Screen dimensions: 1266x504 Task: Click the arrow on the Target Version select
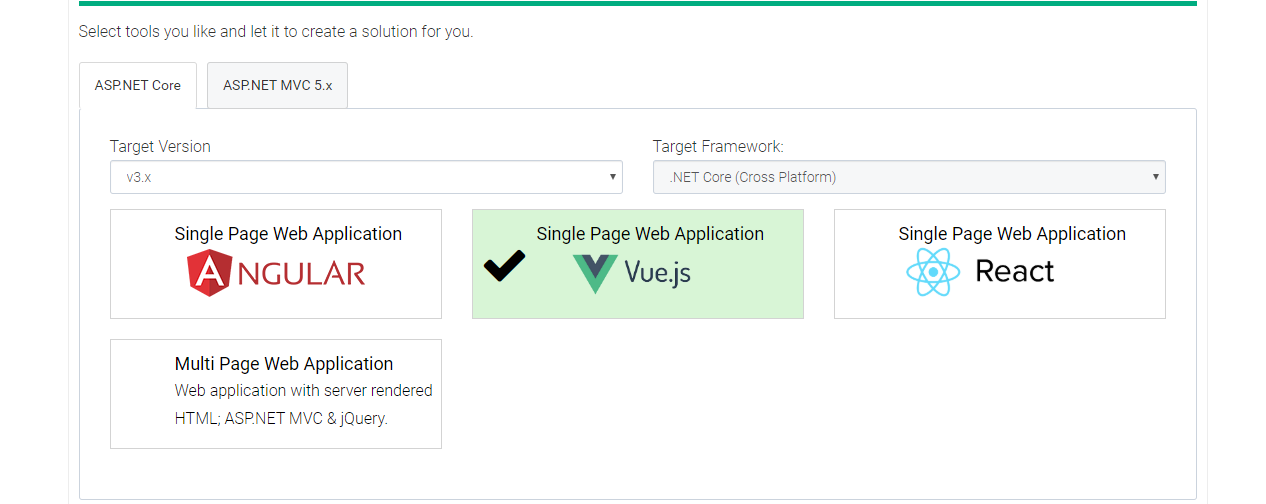[612, 177]
